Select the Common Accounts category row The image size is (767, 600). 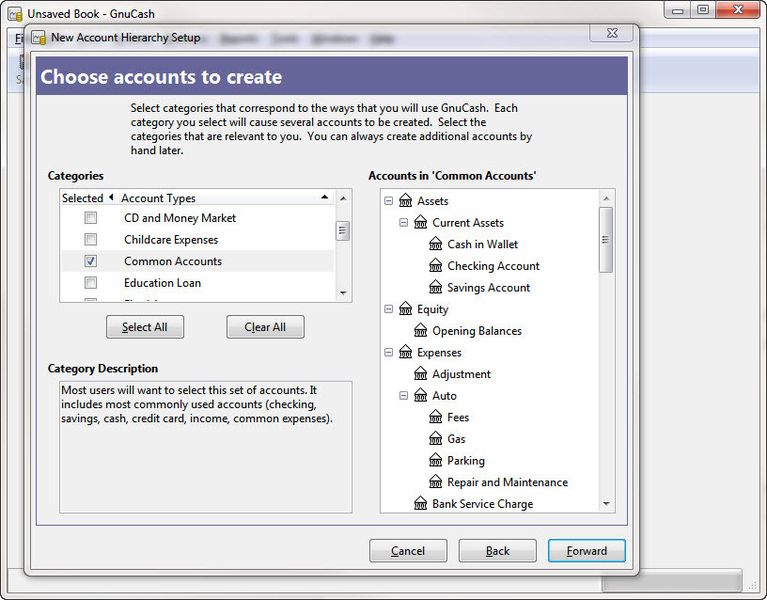(x=197, y=261)
